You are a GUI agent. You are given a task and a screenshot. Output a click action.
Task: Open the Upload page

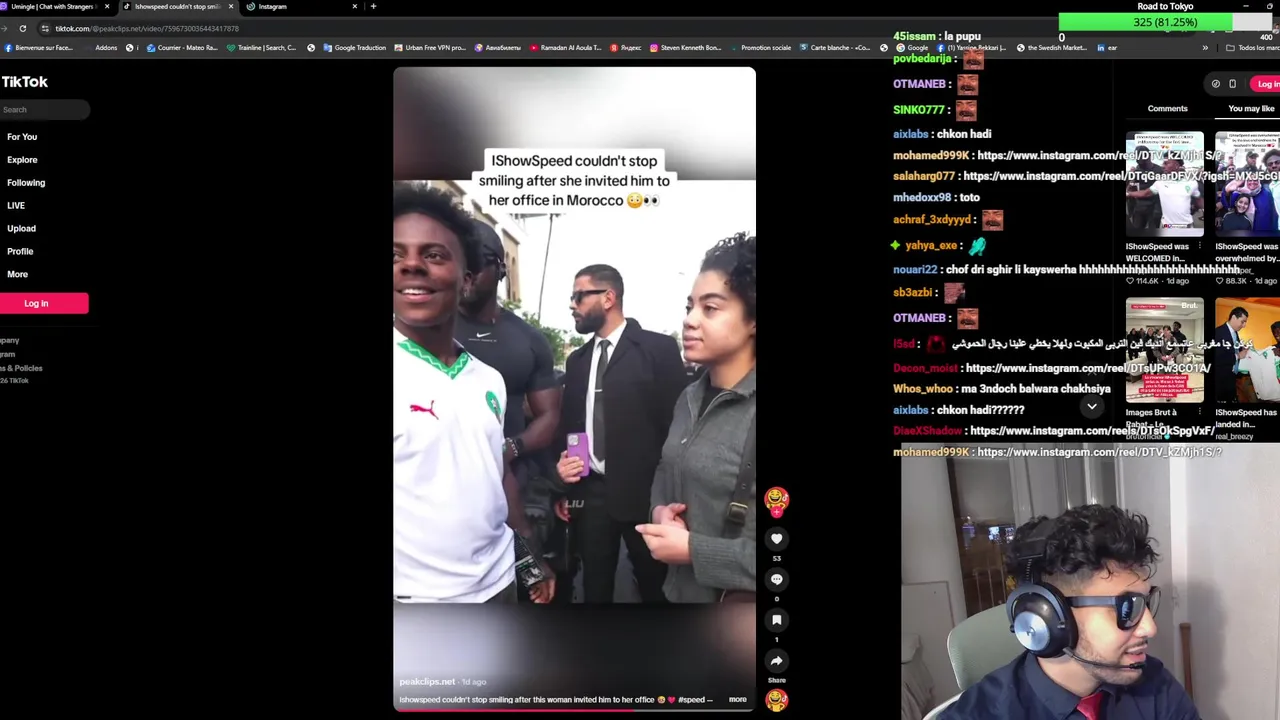click(21, 228)
